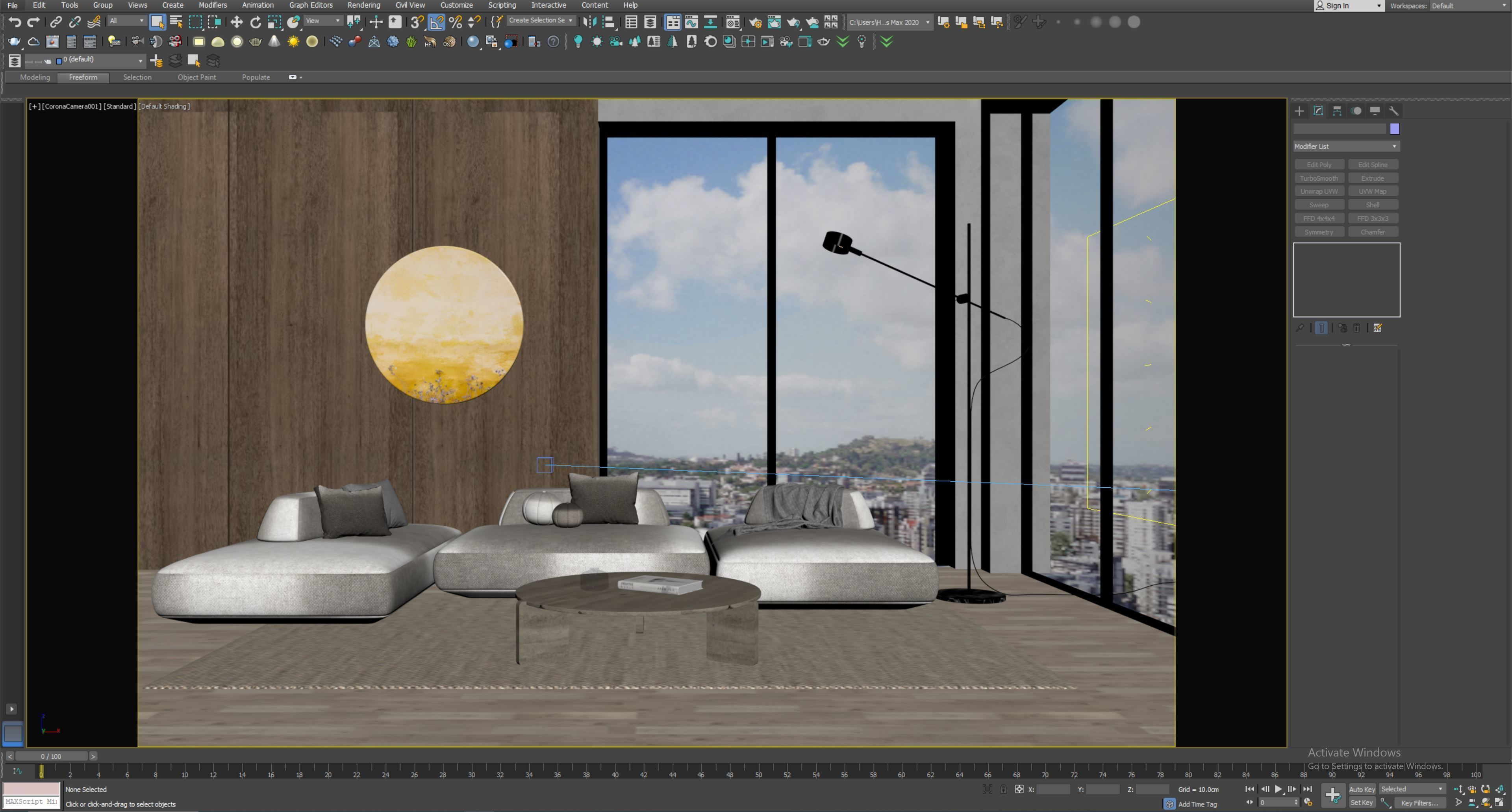Open the Utilities wrench panel

click(x=1393, y=111)
